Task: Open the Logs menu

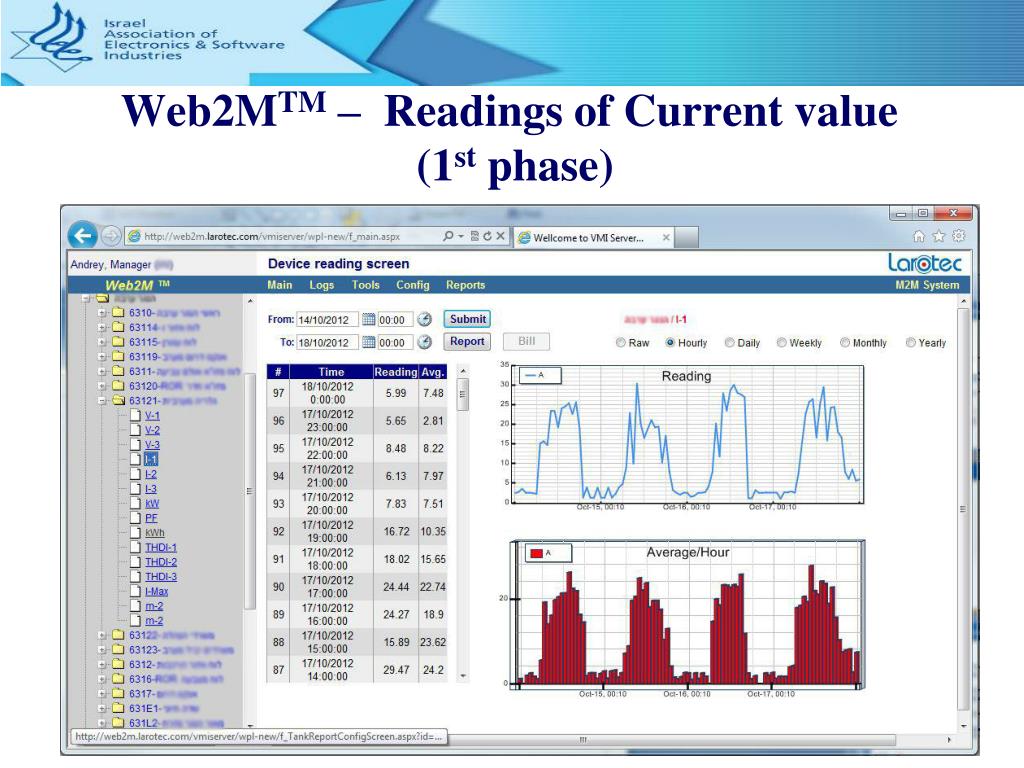Action: coord(321,285)
